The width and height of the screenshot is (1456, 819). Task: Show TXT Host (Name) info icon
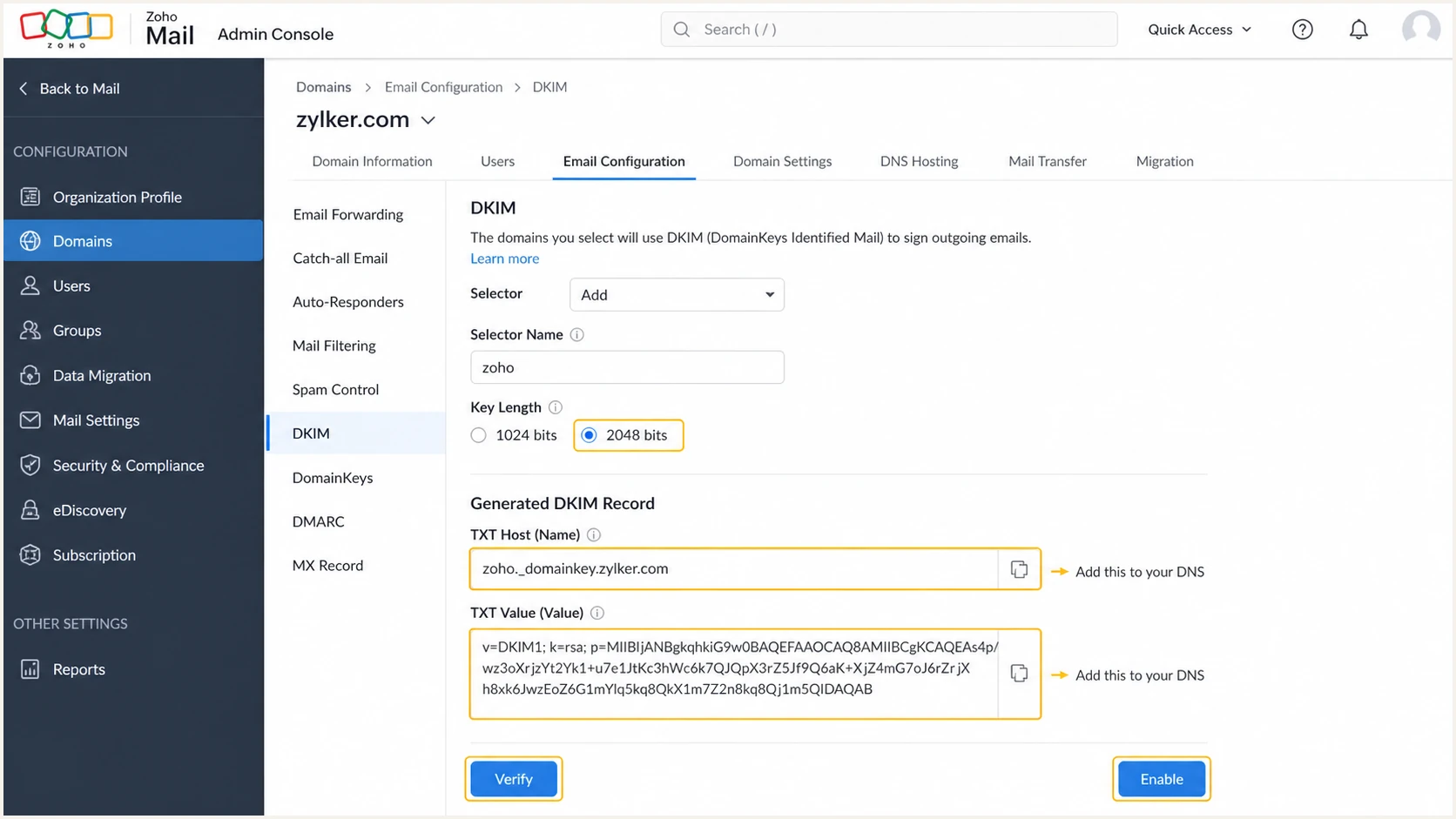594,535
